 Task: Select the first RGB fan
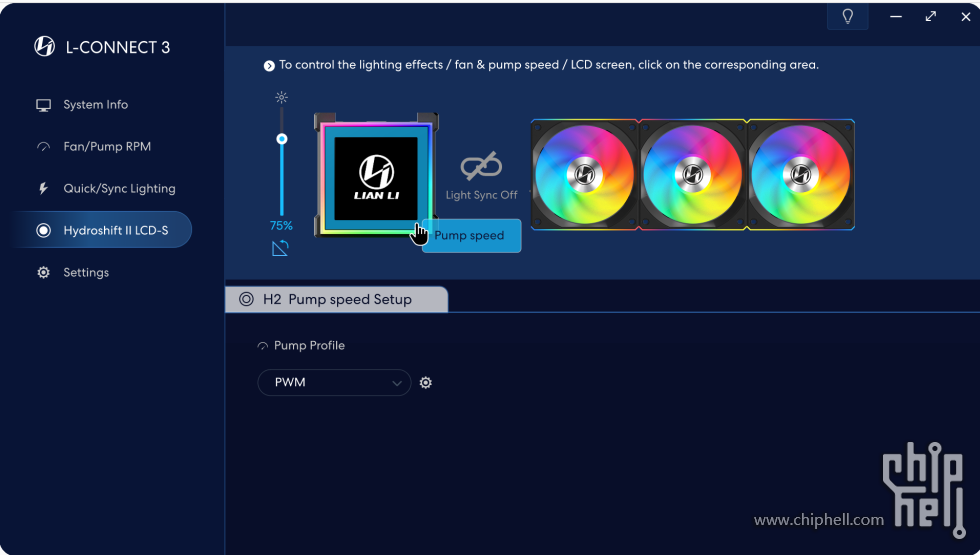pyautogui.click(x=584, y=174)
